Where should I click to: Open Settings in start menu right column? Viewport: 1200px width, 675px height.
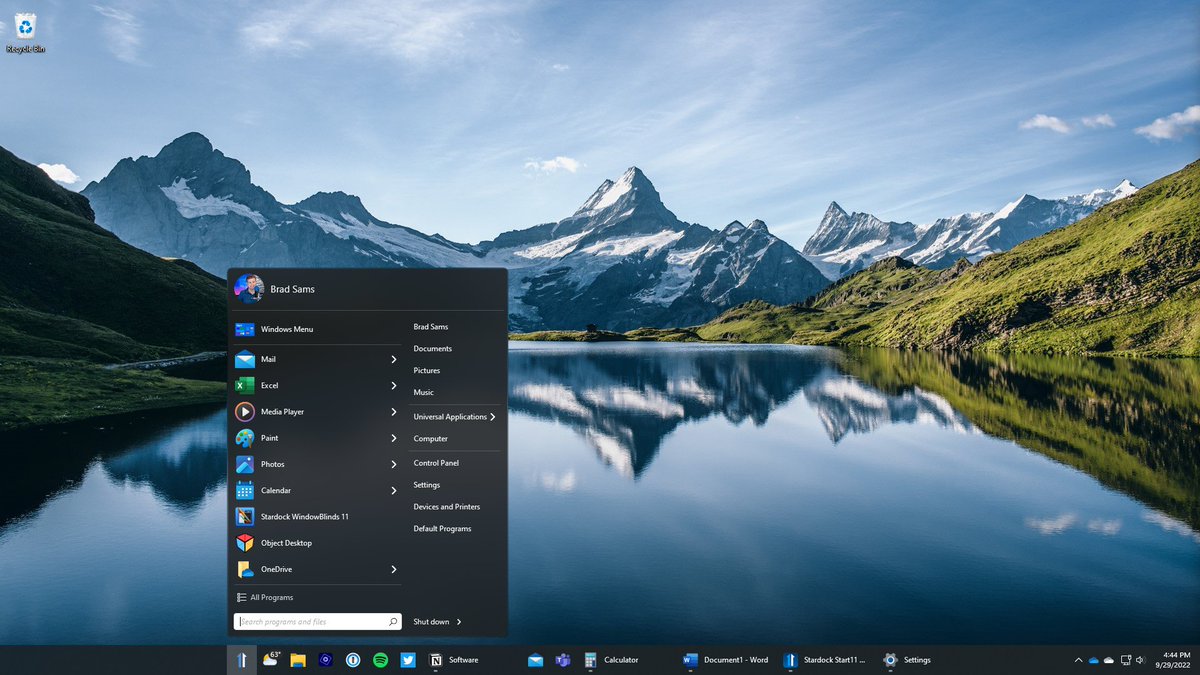[427, 485]
